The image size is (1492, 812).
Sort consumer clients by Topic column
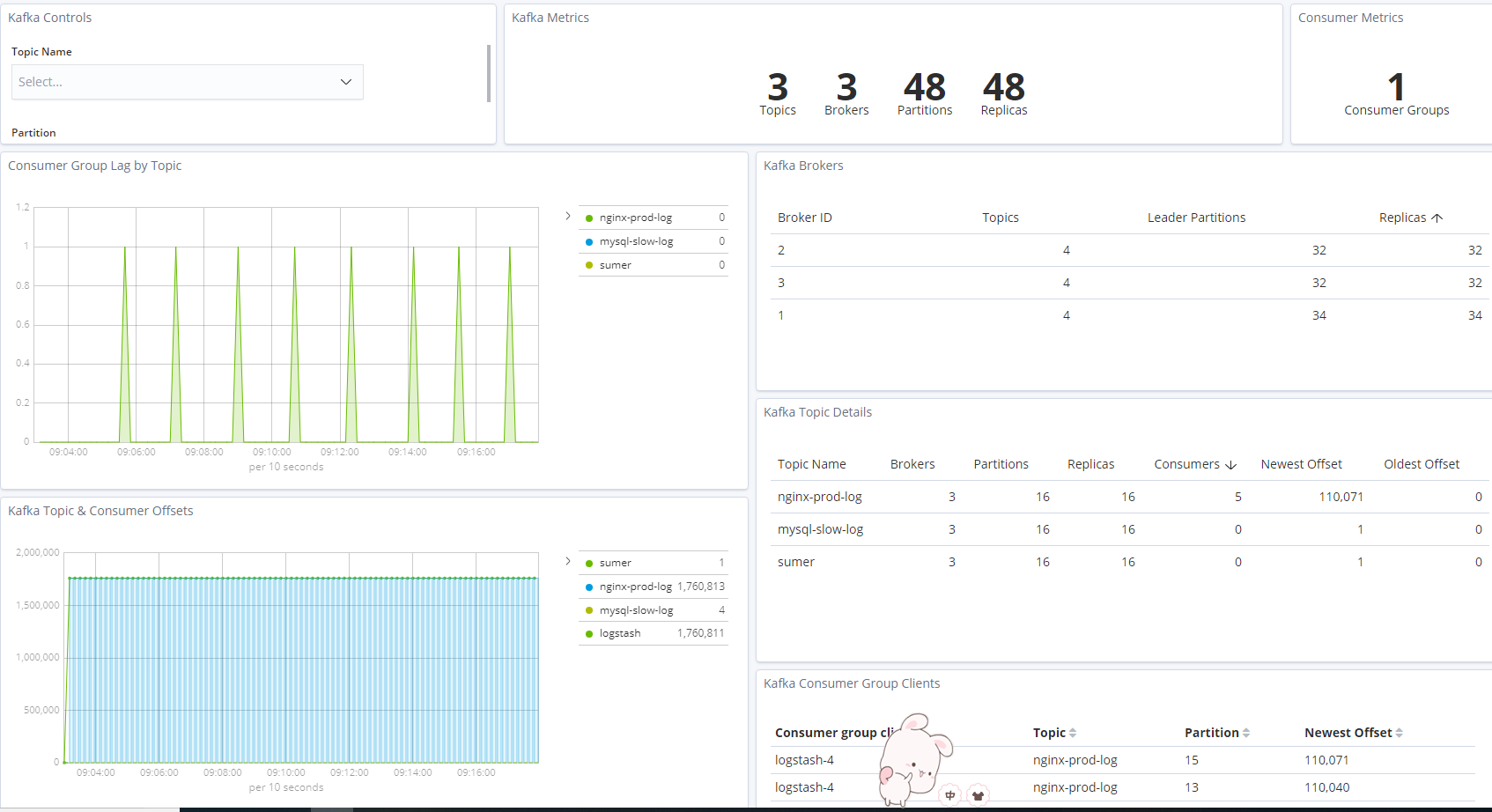tap(1054, 733)
